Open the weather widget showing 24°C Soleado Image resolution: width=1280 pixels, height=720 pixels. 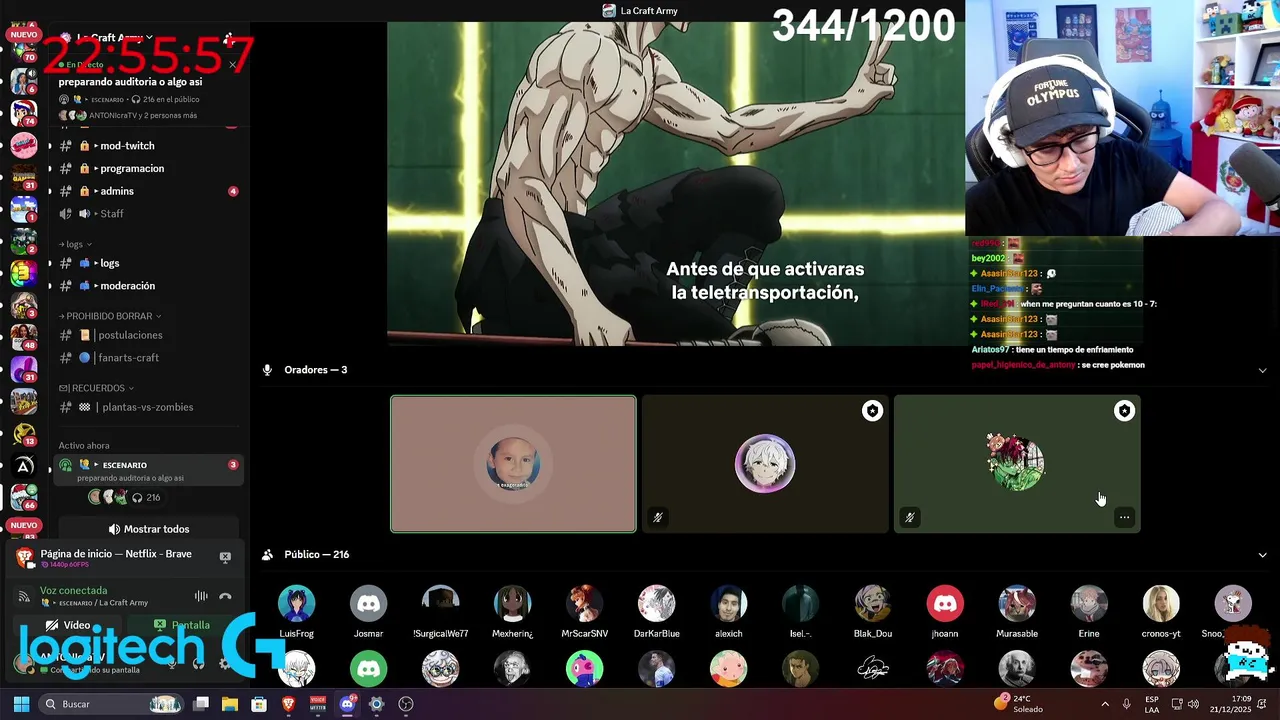pos(1018,704)
